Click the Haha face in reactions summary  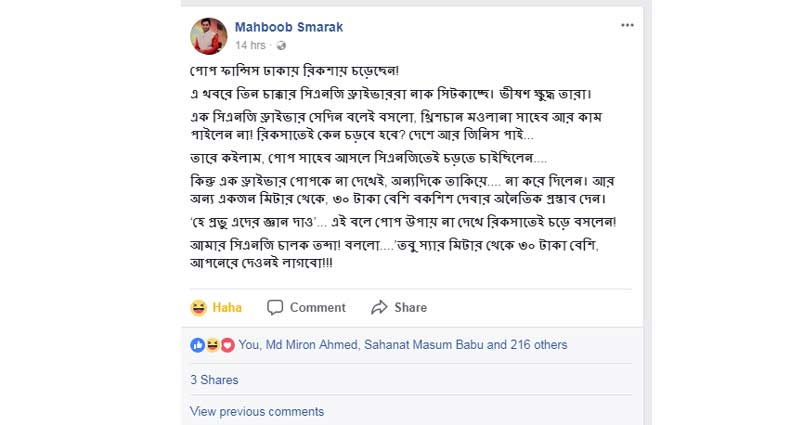[212, 345]
